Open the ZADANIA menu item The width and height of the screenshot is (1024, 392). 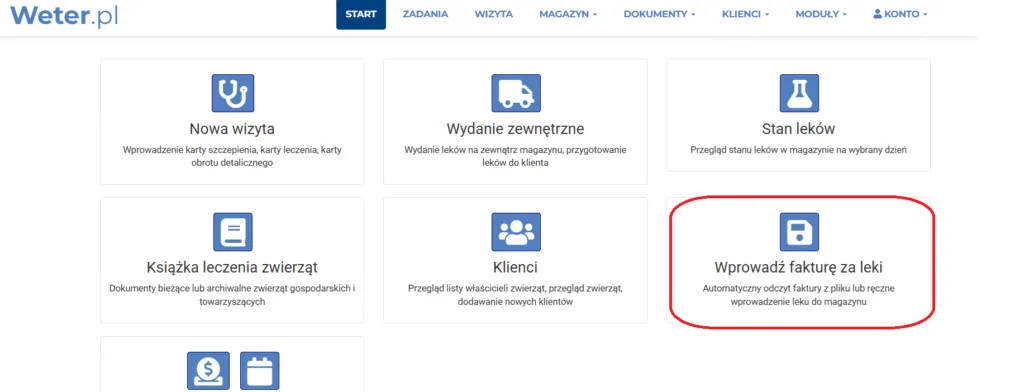[x=425, y=14]
